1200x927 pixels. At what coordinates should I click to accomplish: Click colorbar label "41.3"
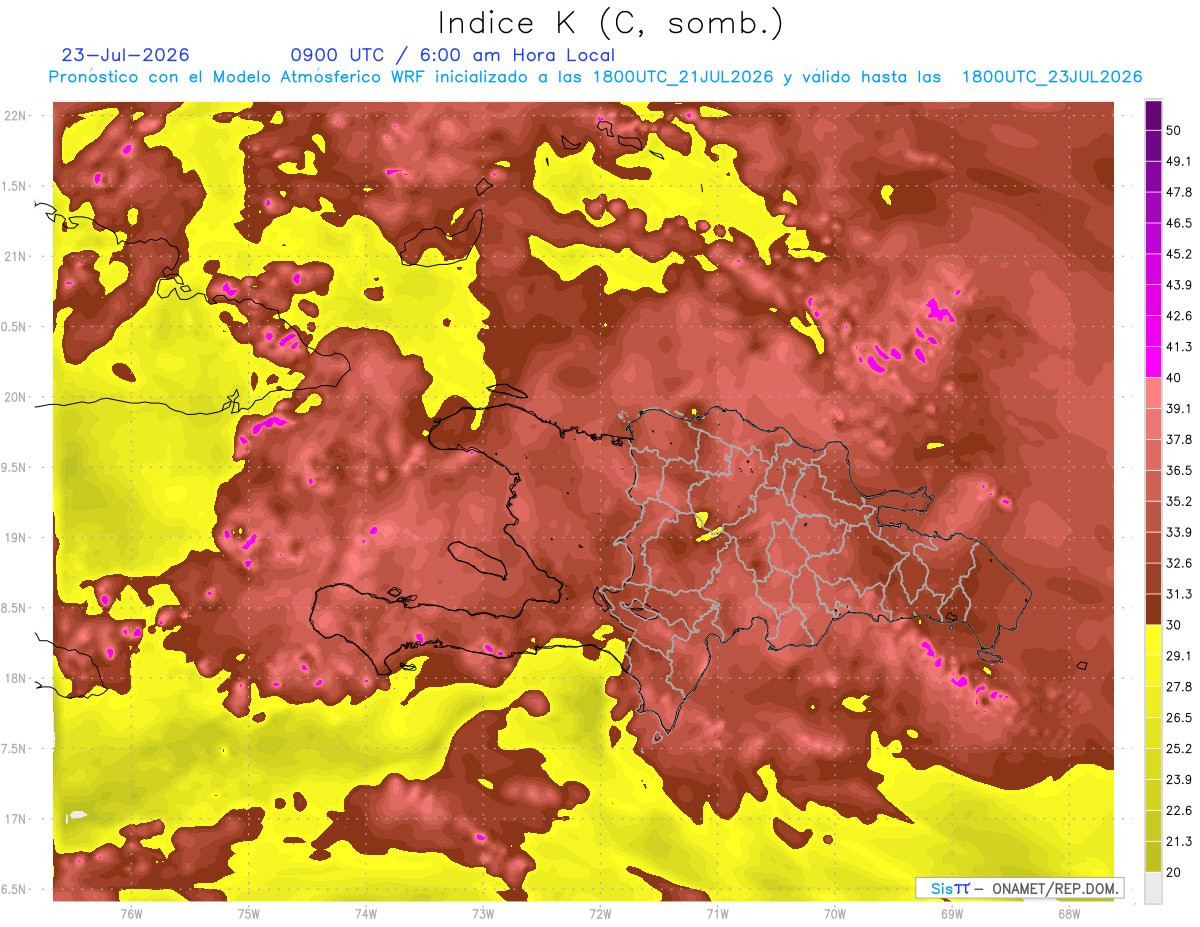[1179, 347]
